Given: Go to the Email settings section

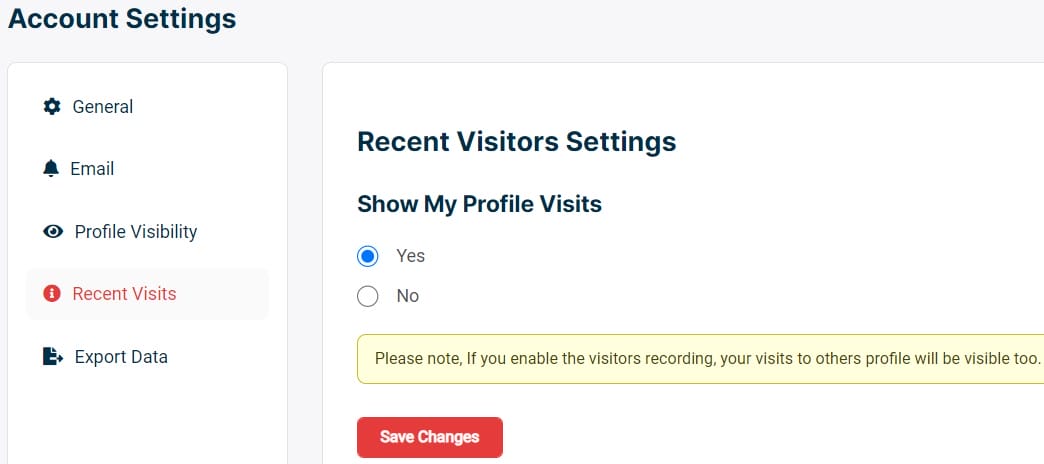Looking at the screenshot, I should 92,169.
